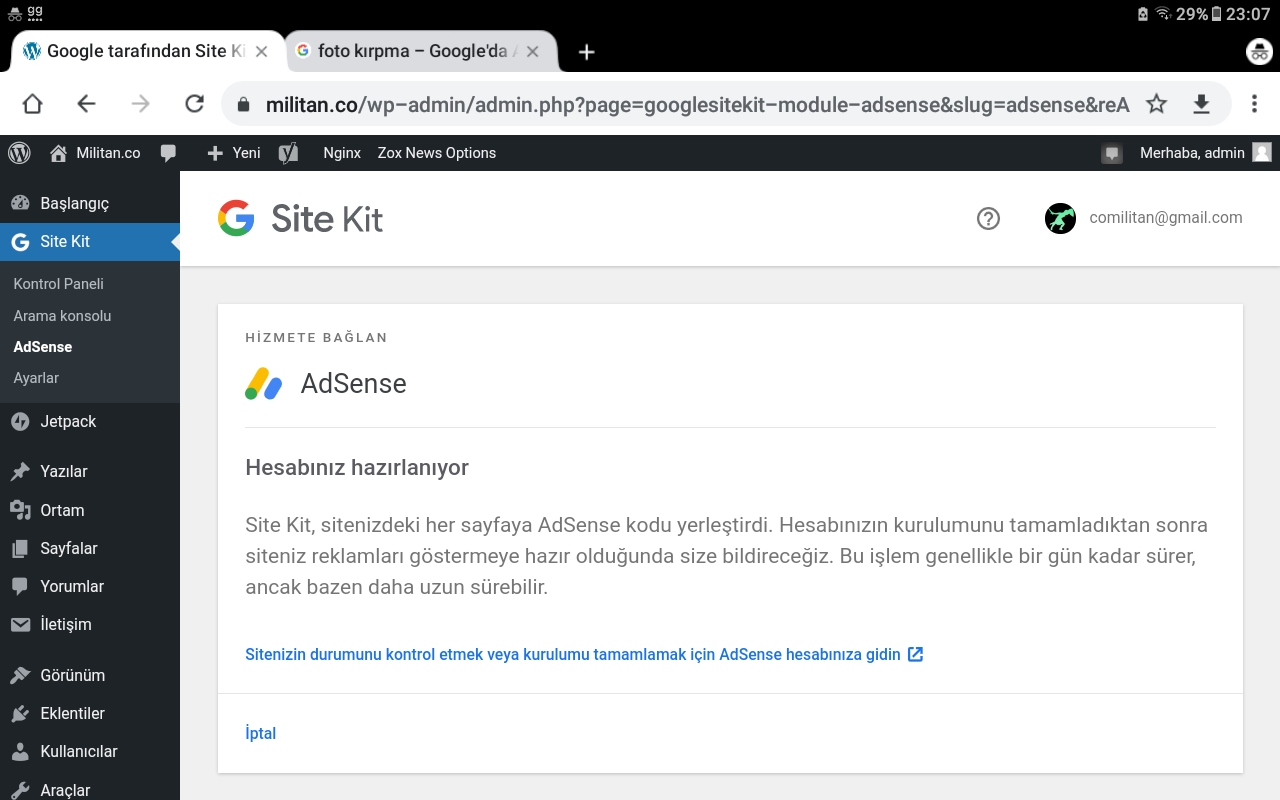1280x800 pixels.
Task: Select the Google tarafından Site Kit tab
Action: [x=147, y=52]
